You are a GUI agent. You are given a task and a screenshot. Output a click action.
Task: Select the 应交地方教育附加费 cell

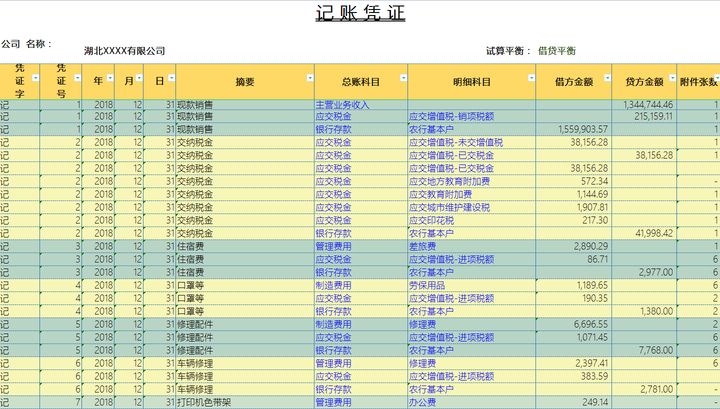[472, 181]
